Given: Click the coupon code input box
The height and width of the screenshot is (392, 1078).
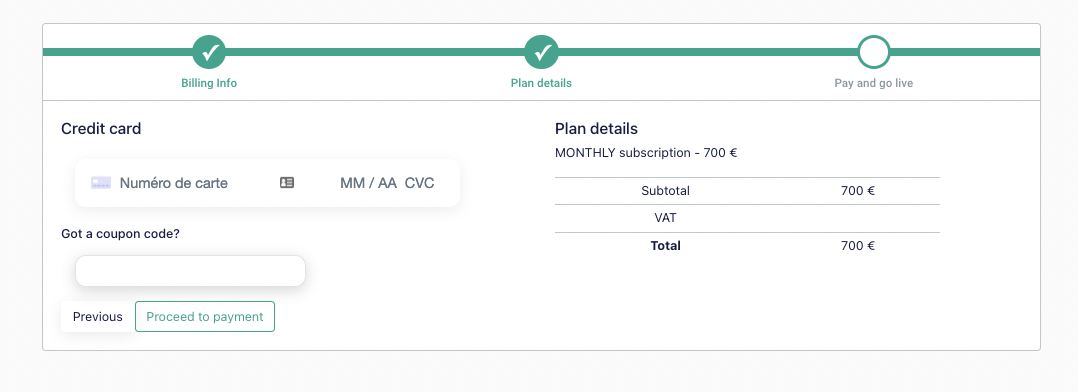Looking at the screenshot, I should point(190,271).
